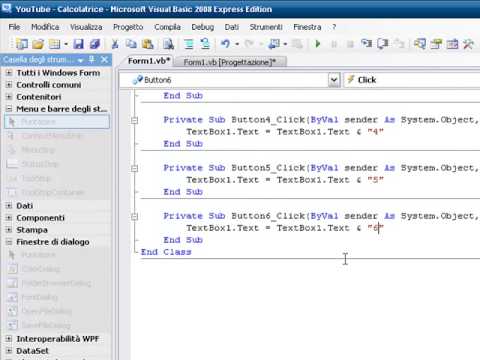Select the ColorDialog toolbox item
The height and width of the screenshot is (360, 480).
pos(57,269)
